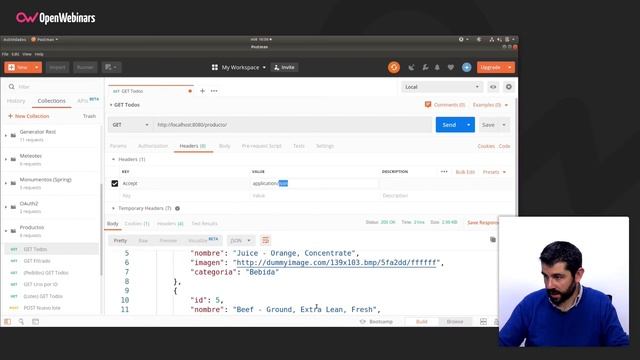Open Find and Replace icon in status bar
Viewport: 640px width, 360px height.
(21, 322)
